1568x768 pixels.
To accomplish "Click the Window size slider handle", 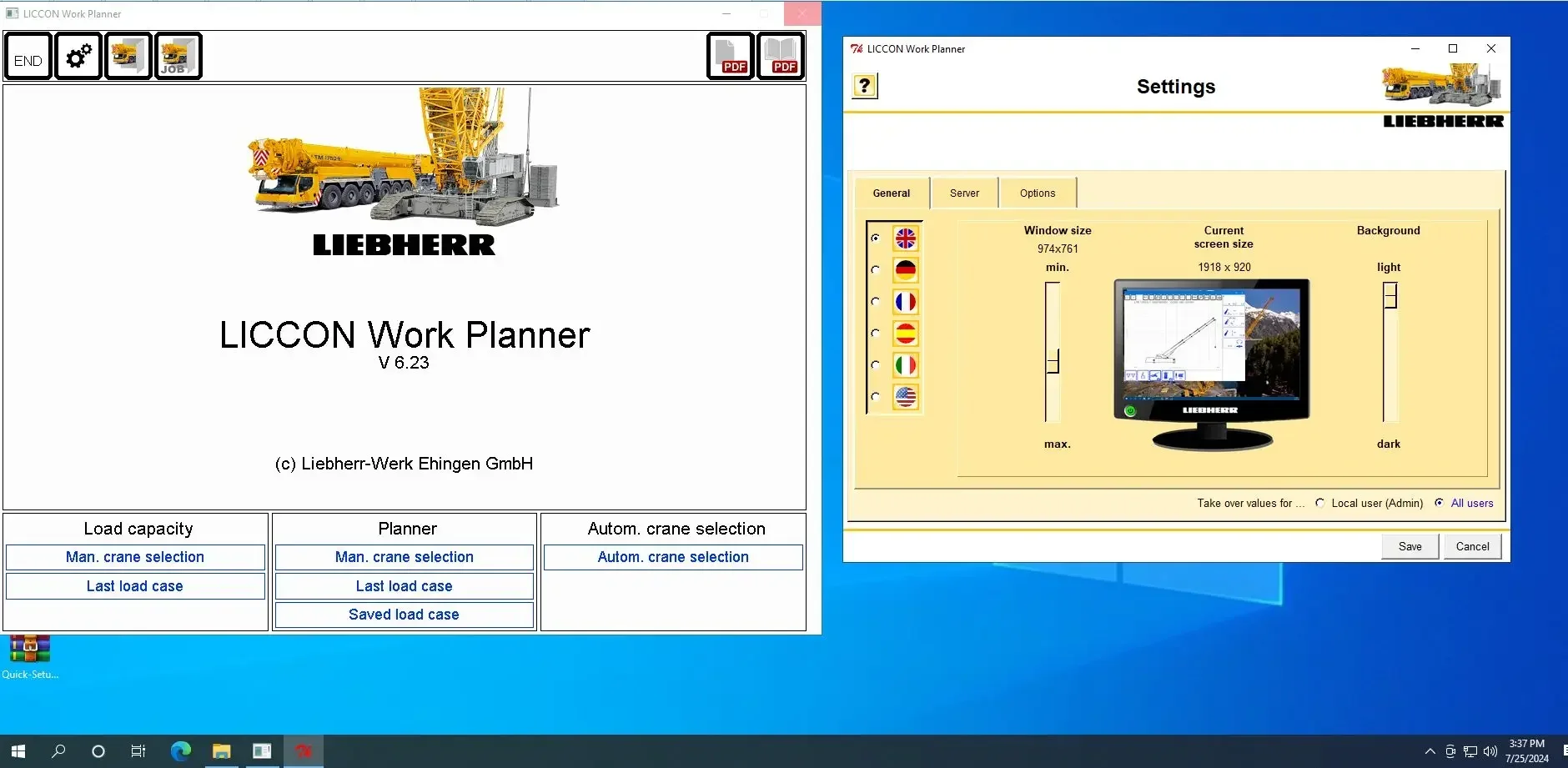I will point(1053,362).
